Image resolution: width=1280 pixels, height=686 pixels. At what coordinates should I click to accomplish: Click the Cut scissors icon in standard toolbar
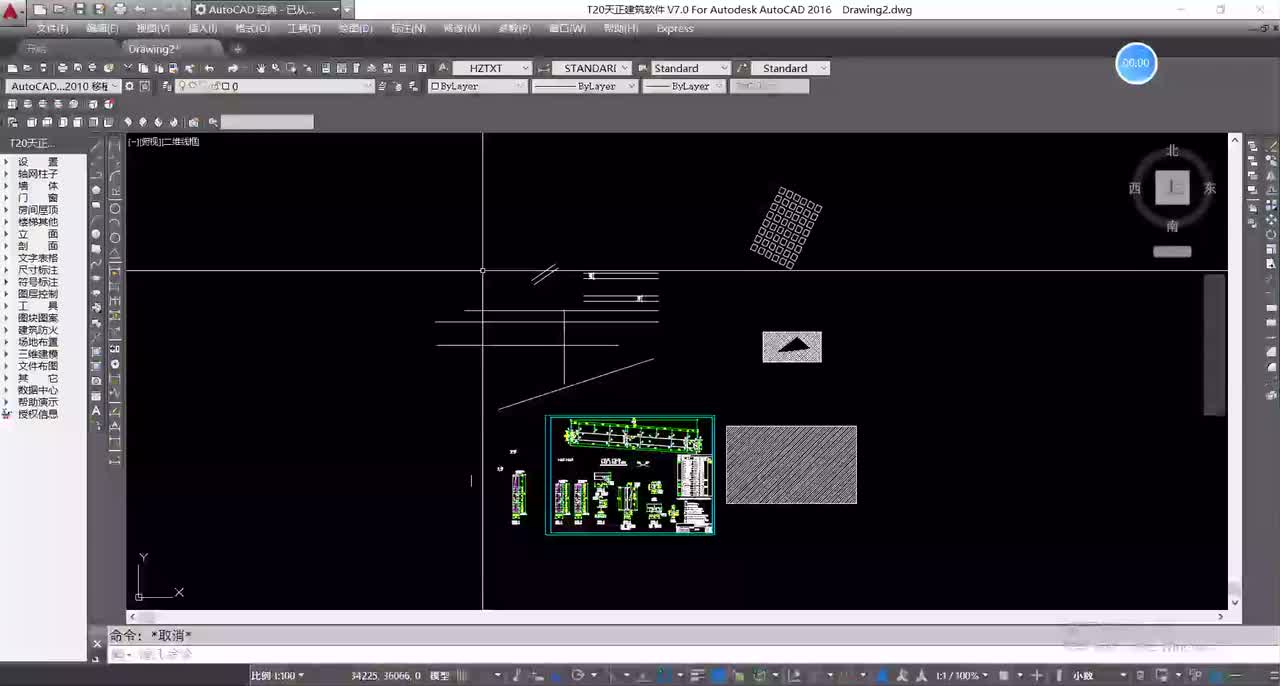(130, 68)
